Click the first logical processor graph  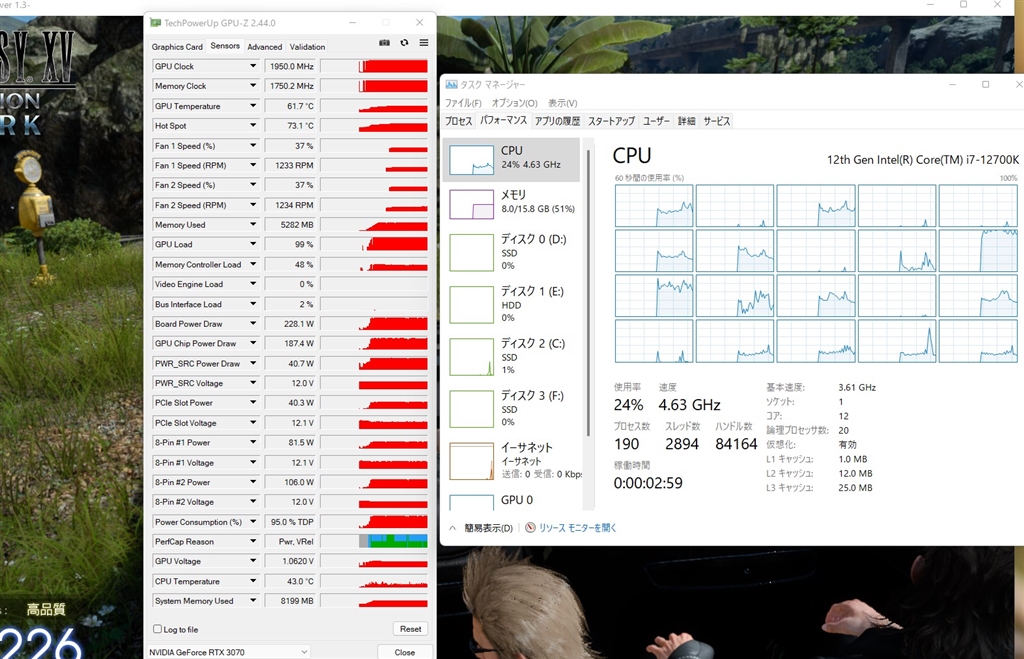point(654,206)
